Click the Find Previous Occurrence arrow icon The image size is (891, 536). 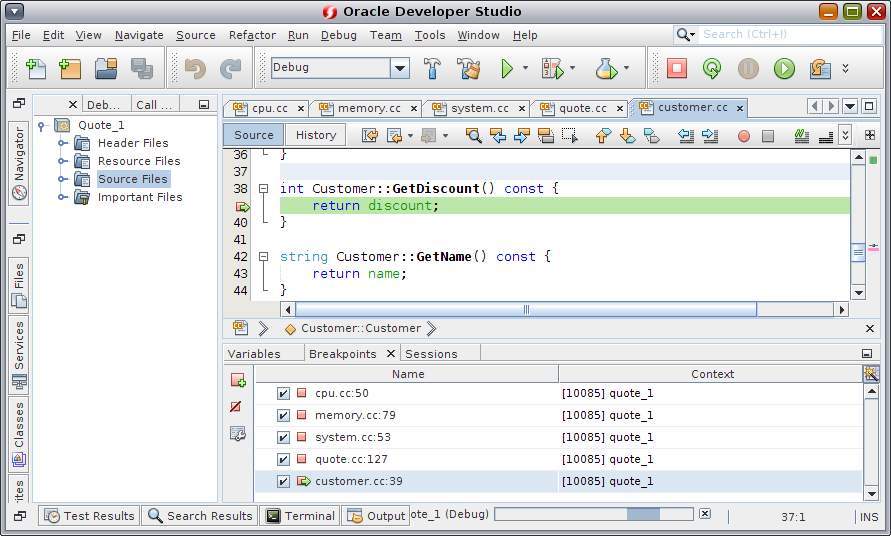498,135
